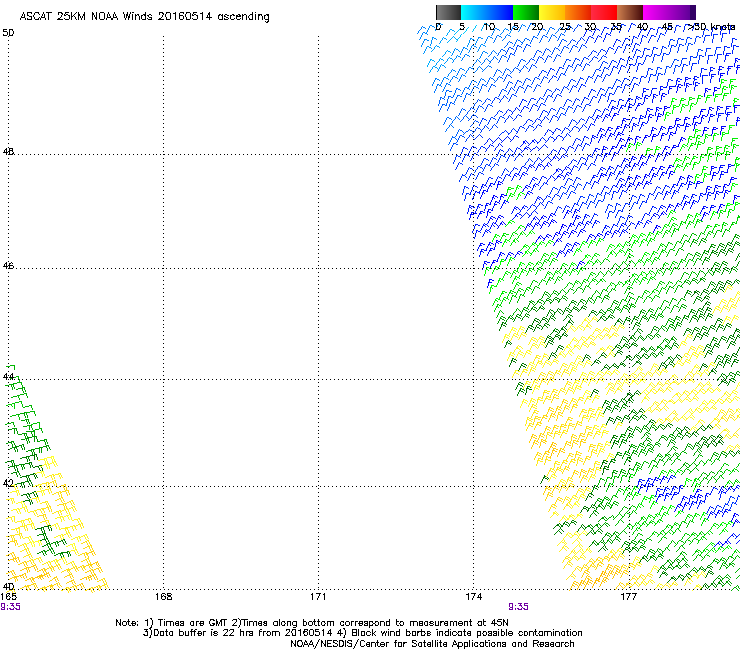Viewport: 740px width, 650px height.
Task: Click the note line beginning "Note: 1) Times are GMT"
Action: (x=312, y=623)
